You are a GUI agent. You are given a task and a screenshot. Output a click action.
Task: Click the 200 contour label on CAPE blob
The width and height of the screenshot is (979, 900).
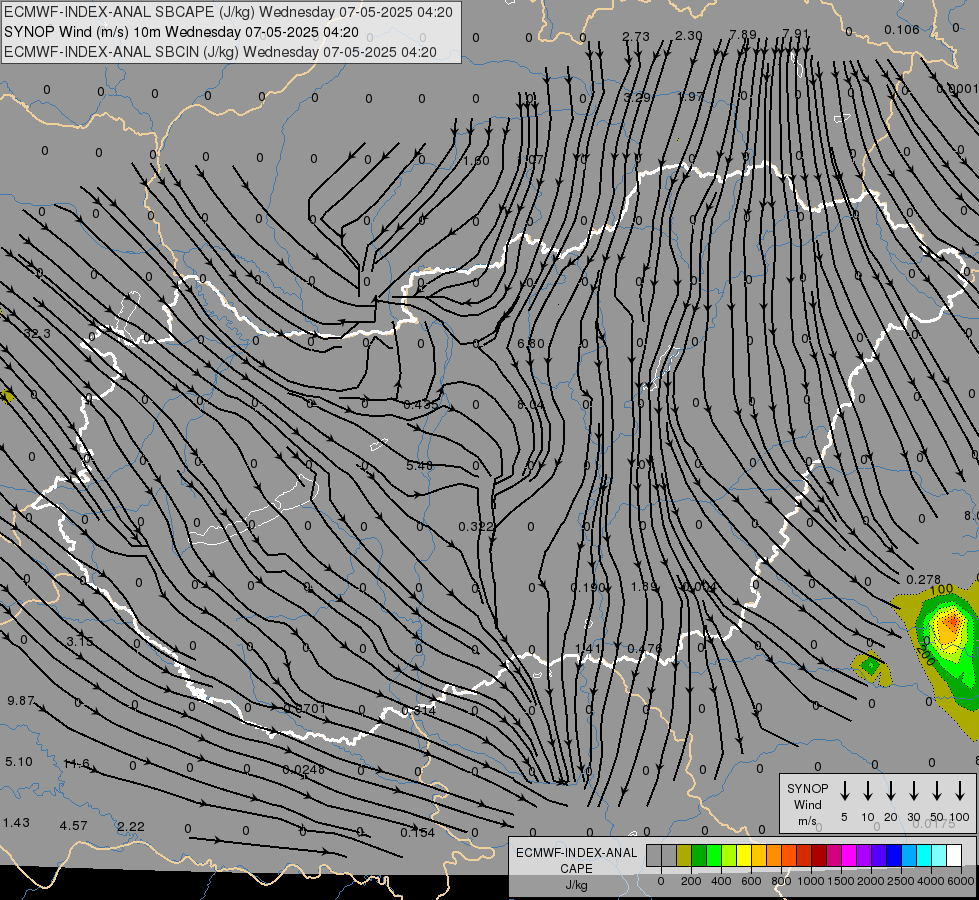coord(925,653)
